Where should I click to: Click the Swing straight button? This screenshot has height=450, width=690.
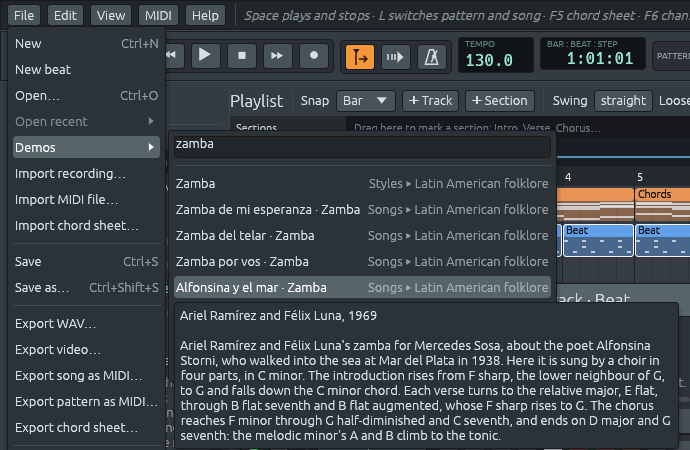click(x=623, y=101)
